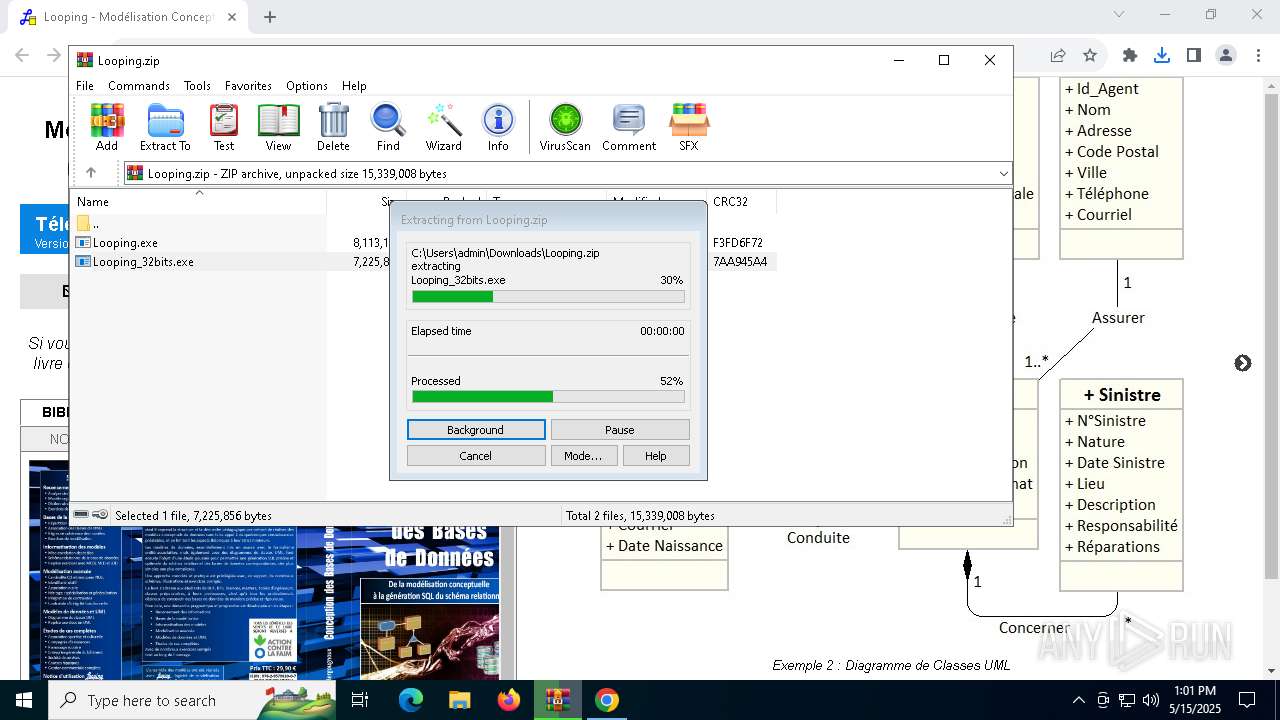Viewport: 1280px width, 720px height.
Task: Launch the Wizard wand icon
Action: point(443,127)
